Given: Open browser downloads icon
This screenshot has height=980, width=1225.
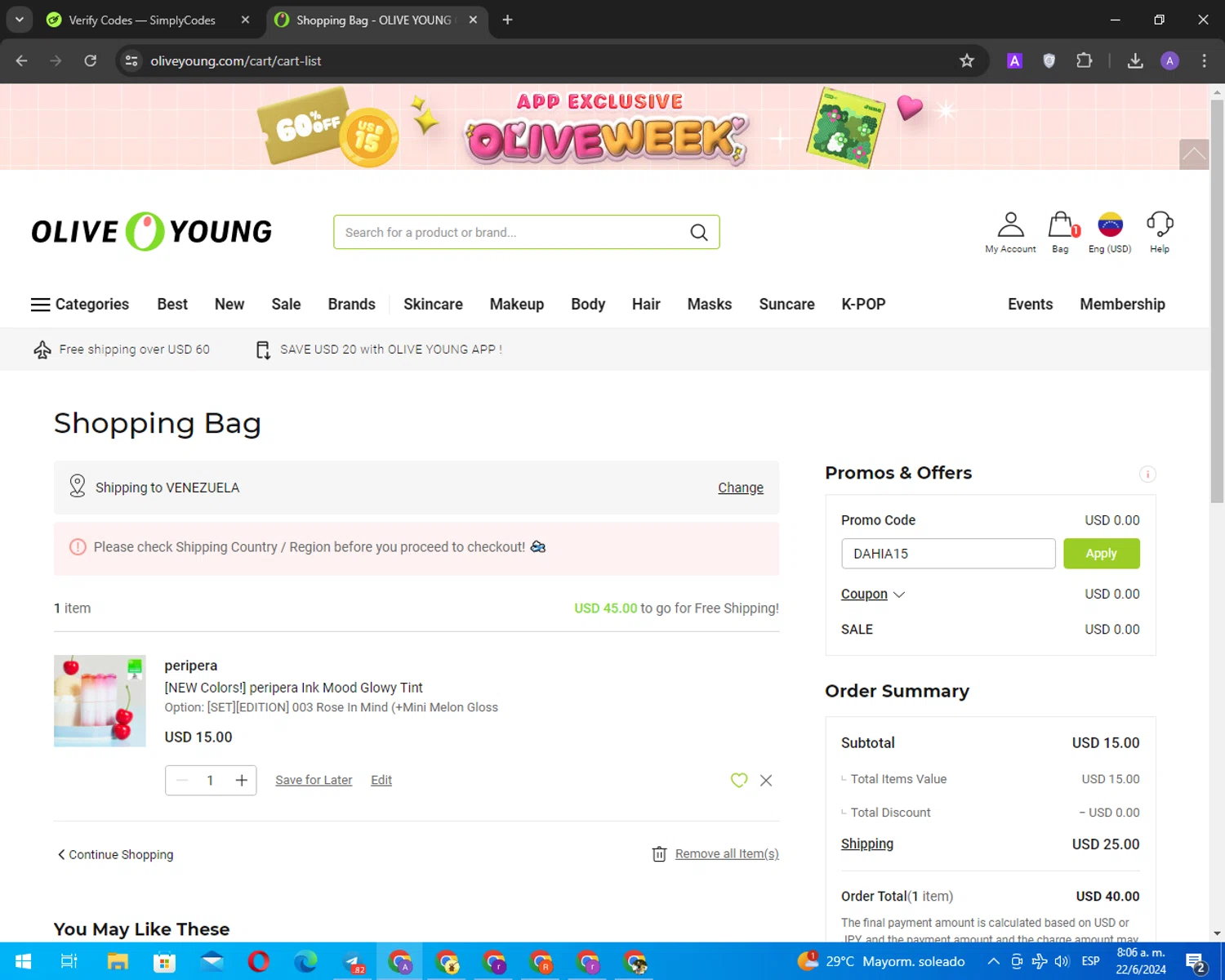Looking at the screenshot, I should coord(1135,60).
